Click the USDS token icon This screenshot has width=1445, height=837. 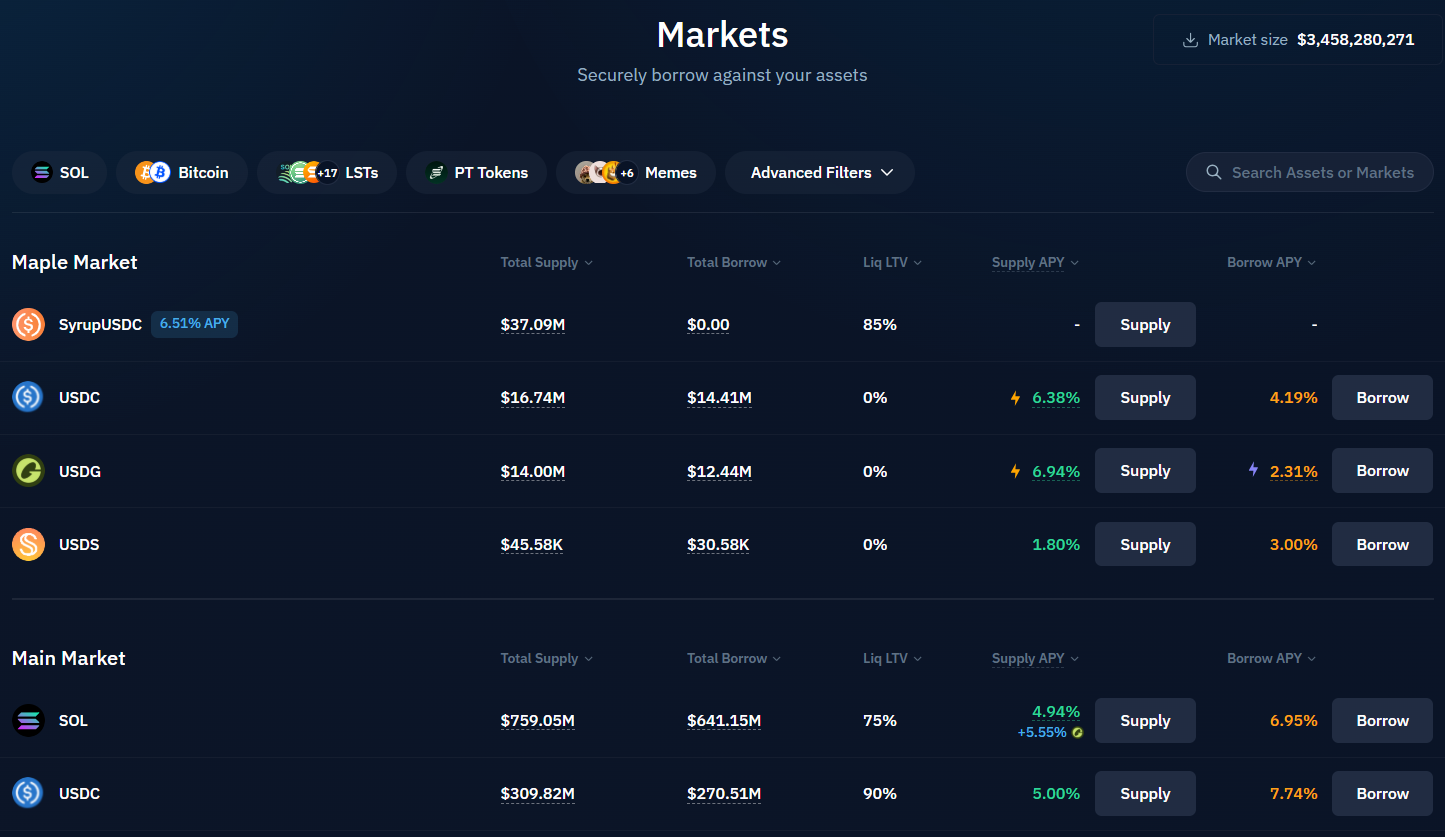(x=28, y=544)
